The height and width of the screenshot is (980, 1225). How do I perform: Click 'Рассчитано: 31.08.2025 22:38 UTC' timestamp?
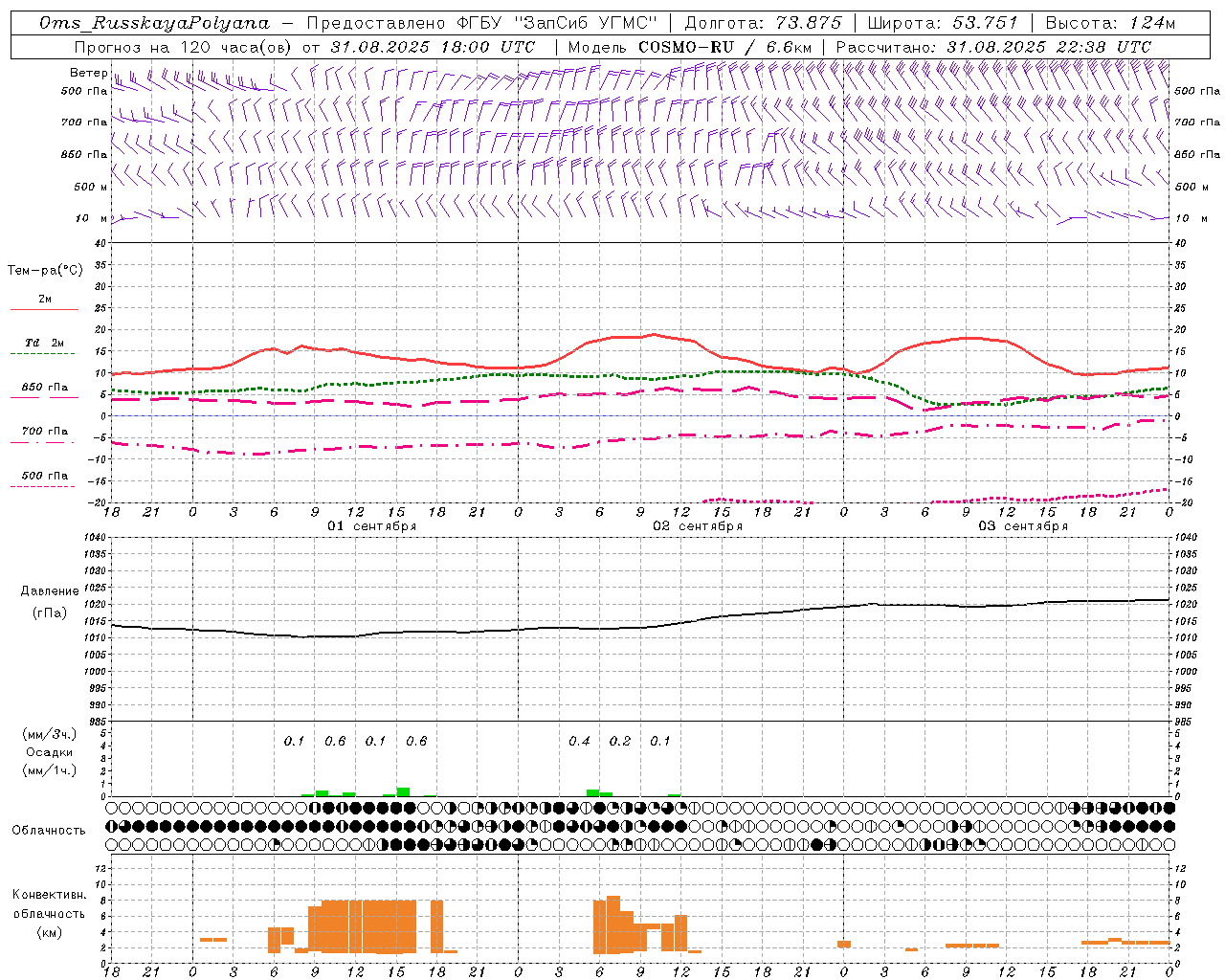click(x=994, y=47)
